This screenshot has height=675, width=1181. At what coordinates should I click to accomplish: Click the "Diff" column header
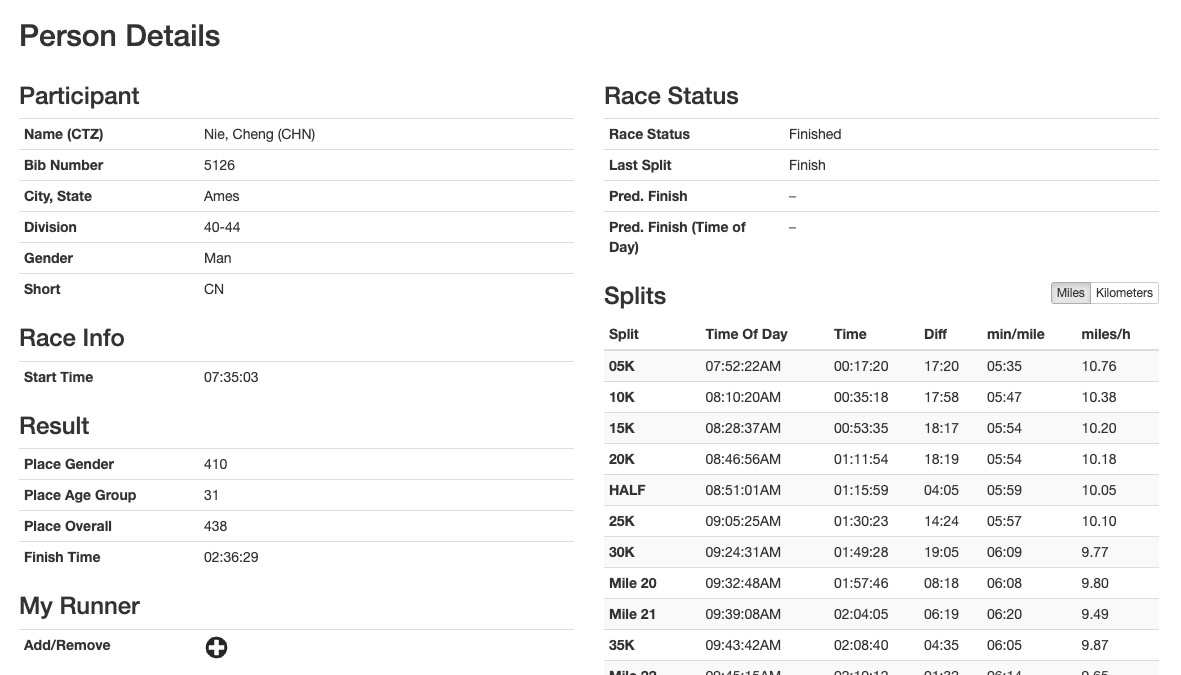point(935,334)
